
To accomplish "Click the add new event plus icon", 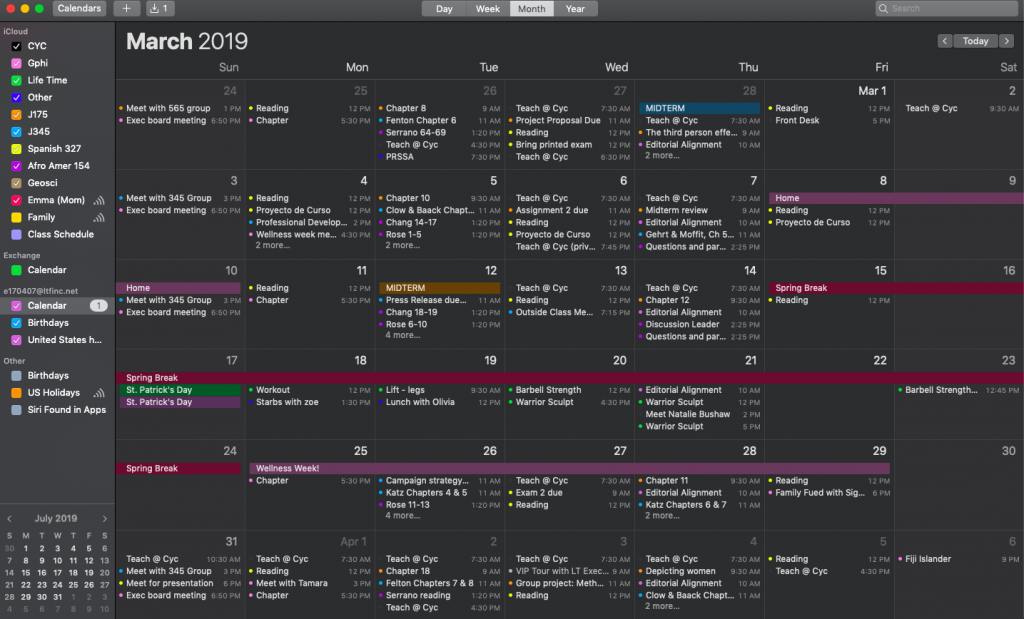I will [126, 9].
